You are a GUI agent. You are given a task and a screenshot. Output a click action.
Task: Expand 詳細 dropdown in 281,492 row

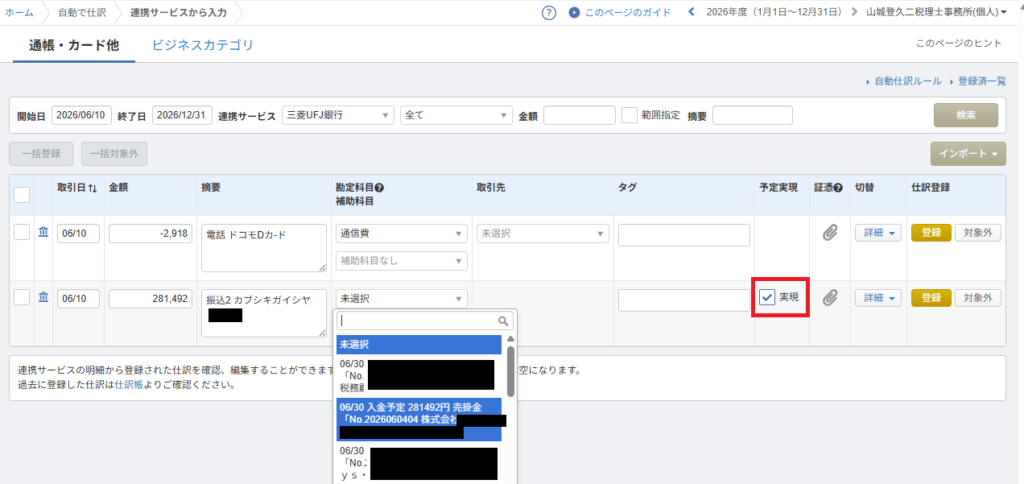click(x=878, y=298)
